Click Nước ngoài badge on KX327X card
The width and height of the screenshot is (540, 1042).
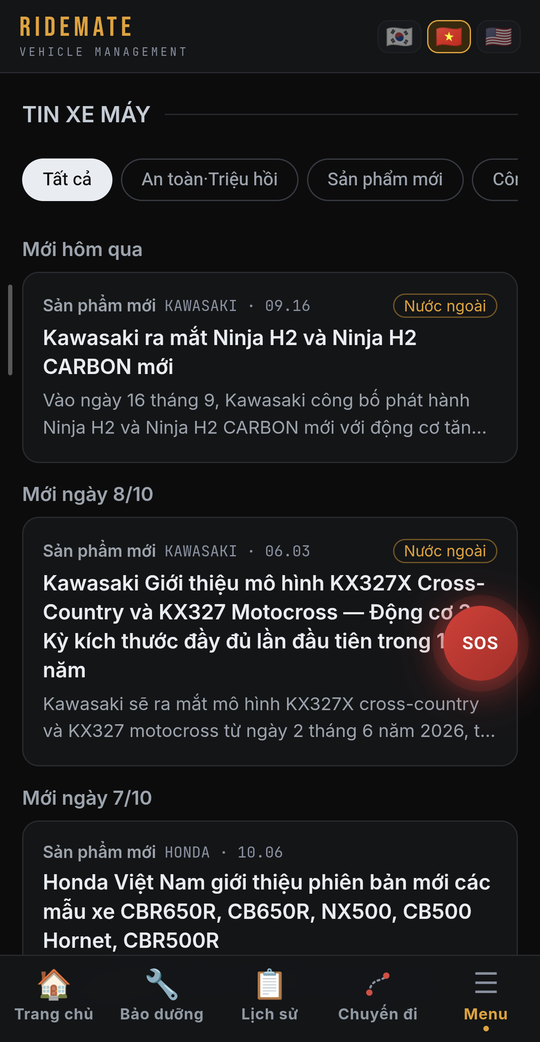tap(445, 551)
